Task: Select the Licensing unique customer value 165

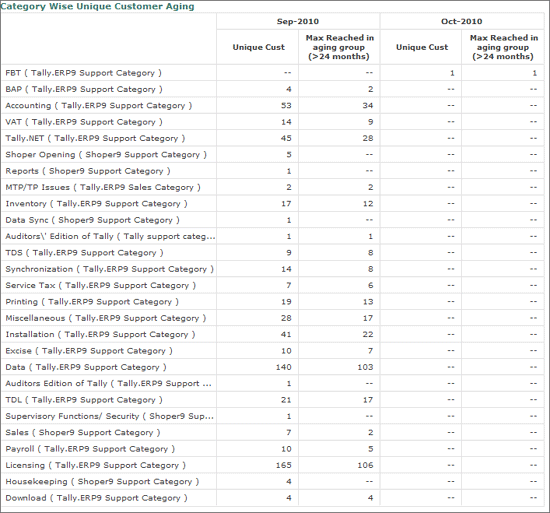Action: click(283, 465)
